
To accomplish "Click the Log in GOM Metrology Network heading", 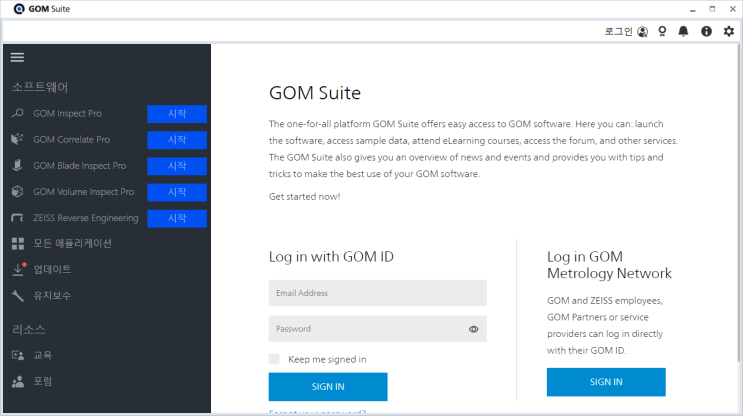I will 609,265.
